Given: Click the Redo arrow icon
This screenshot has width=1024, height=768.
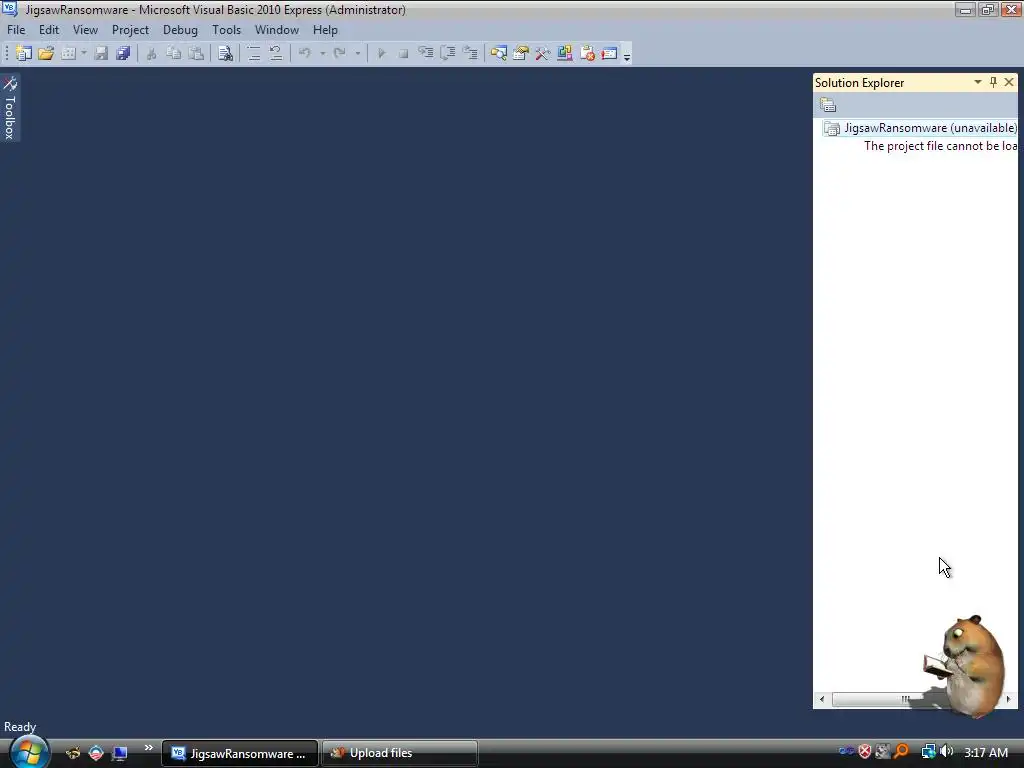Looking at the screenshot, I should tap(340, 54).
